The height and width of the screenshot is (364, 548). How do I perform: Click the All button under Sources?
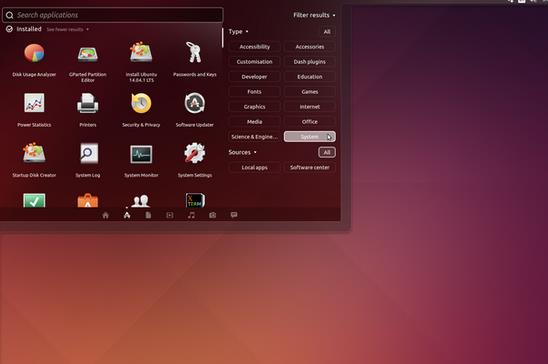click(x=327, y=152)
